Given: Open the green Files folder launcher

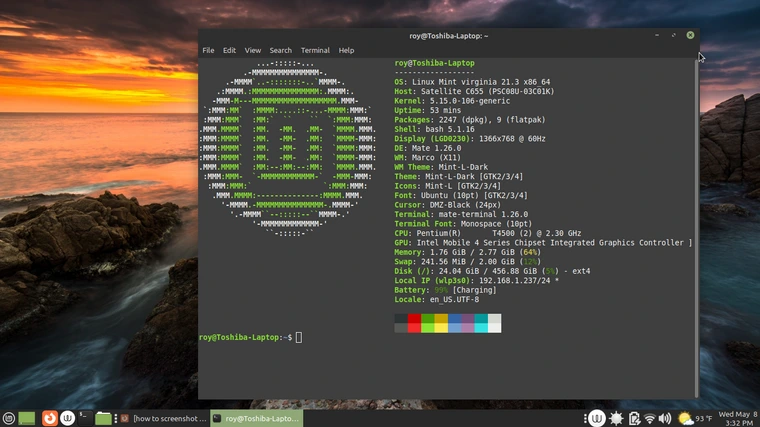Looking at the screenshot, I should [x=103, y=418].
